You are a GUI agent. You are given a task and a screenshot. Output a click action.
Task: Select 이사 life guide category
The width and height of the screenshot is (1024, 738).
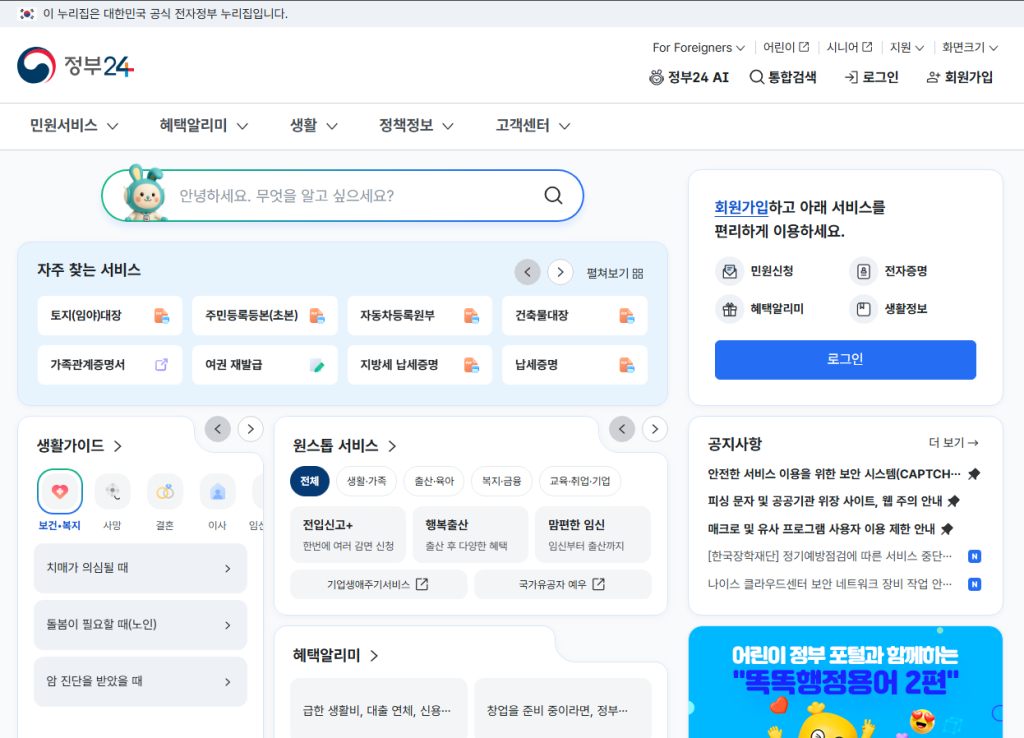[217, 502]
